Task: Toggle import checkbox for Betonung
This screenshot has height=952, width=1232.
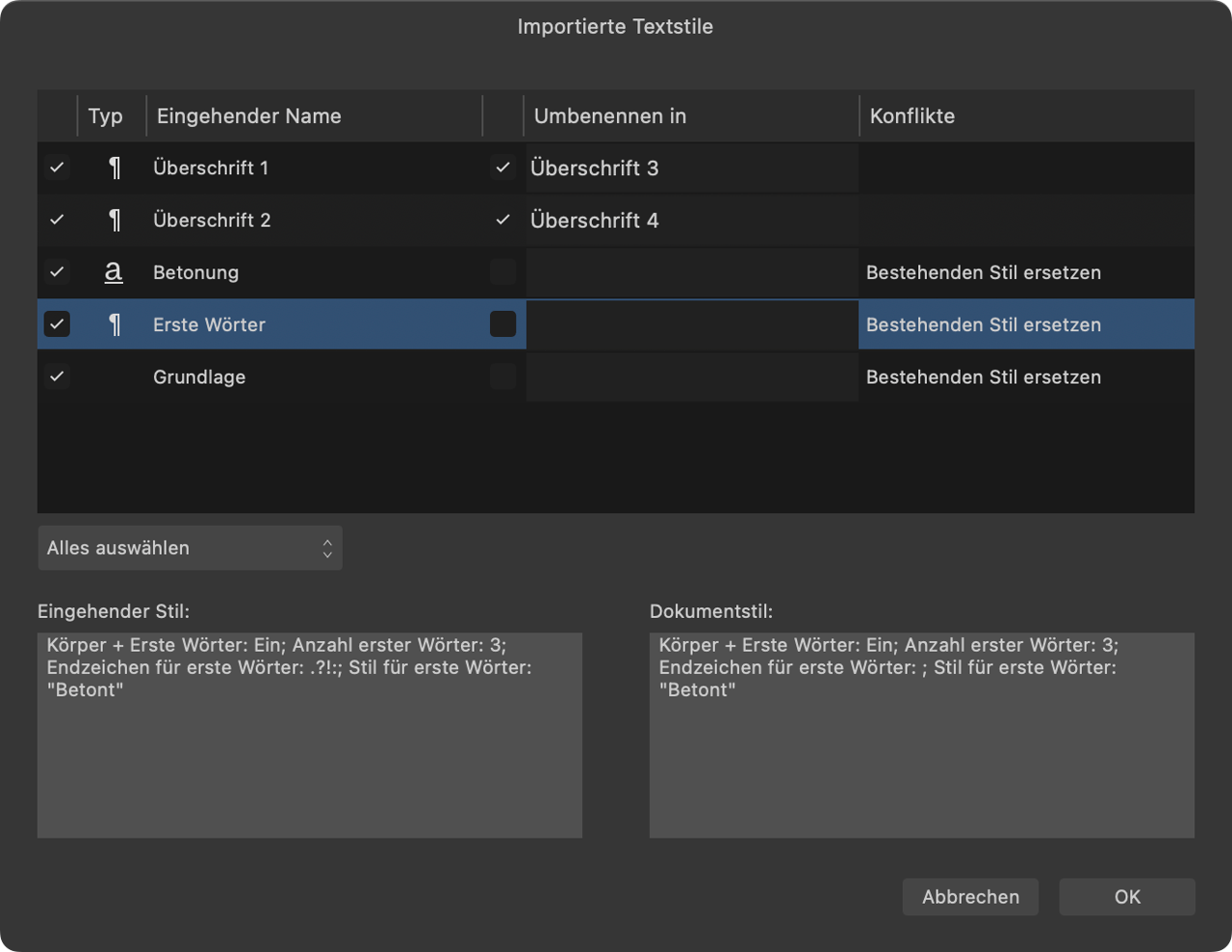Action: click(x=57, y=271)
